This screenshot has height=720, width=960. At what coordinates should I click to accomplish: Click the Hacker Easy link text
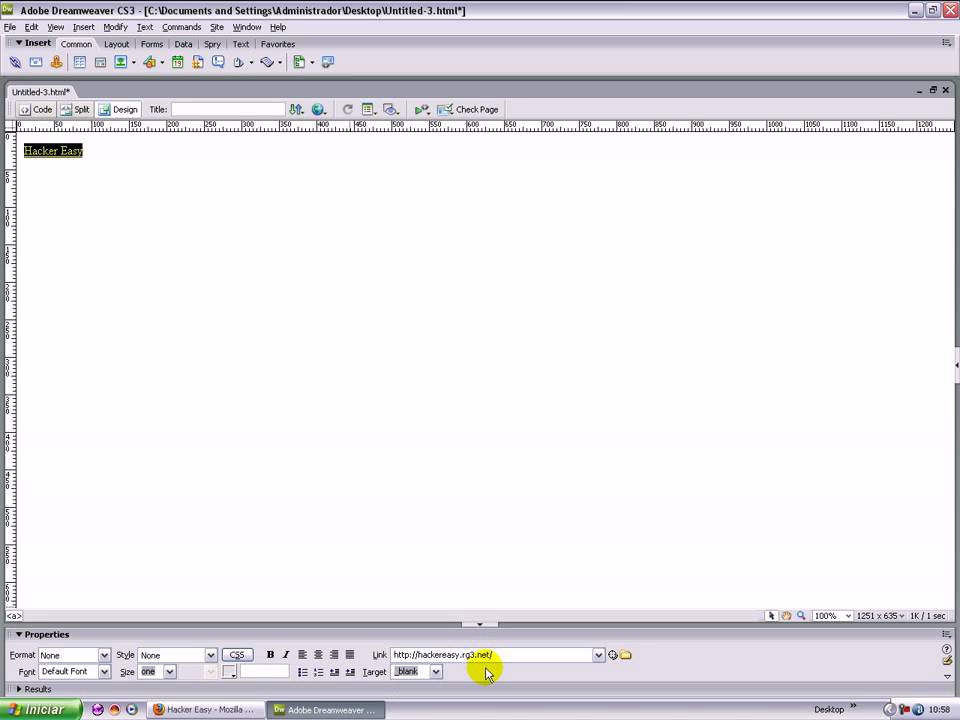pos(53,151)
